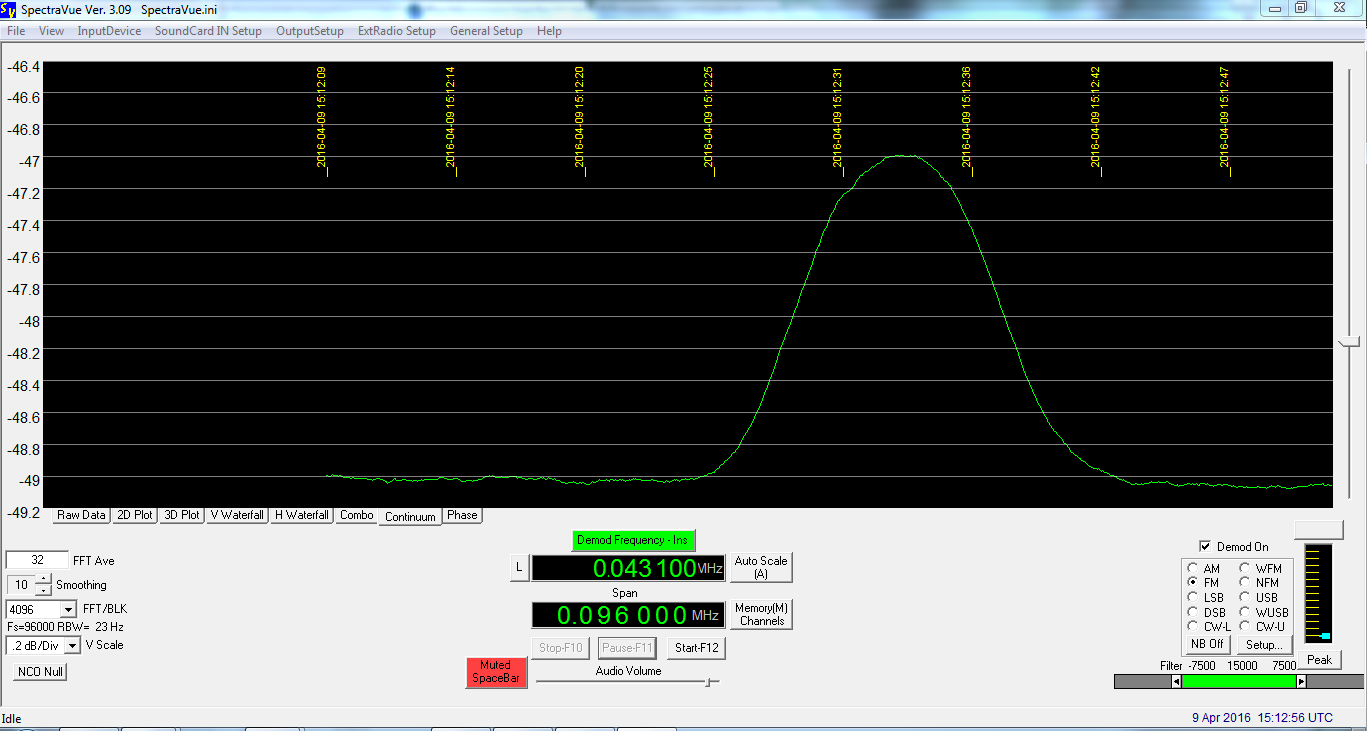Open the Help menu
Viewport: 1367px width, 731px height.
(x=549, y=31)
